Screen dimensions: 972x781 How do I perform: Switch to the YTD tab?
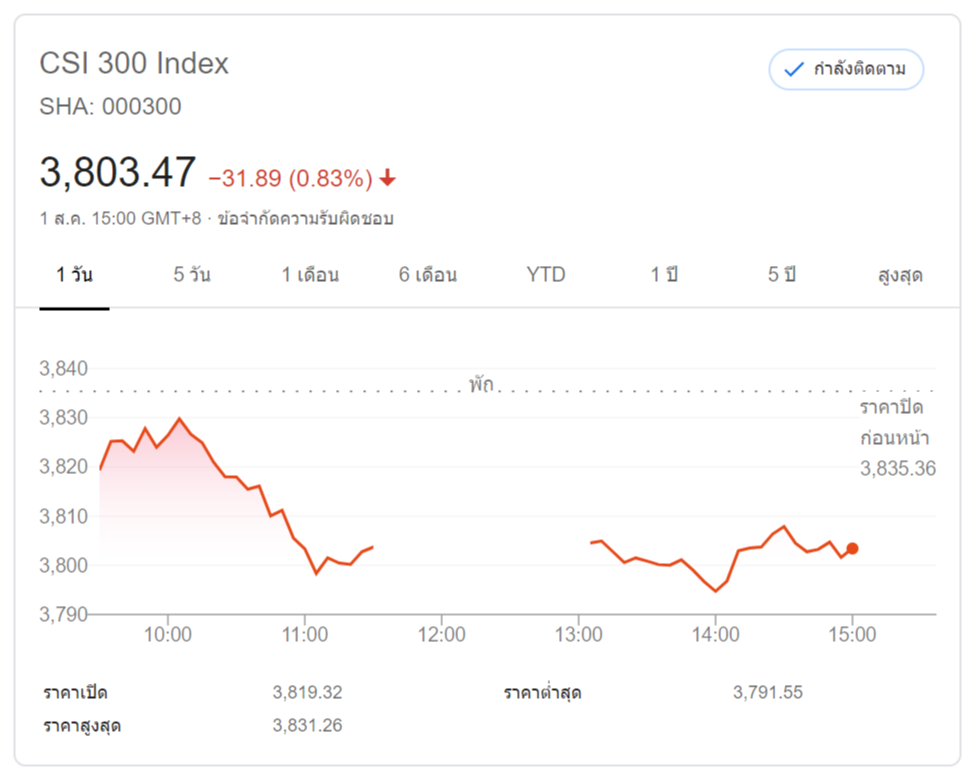click(x=546, y=275)
